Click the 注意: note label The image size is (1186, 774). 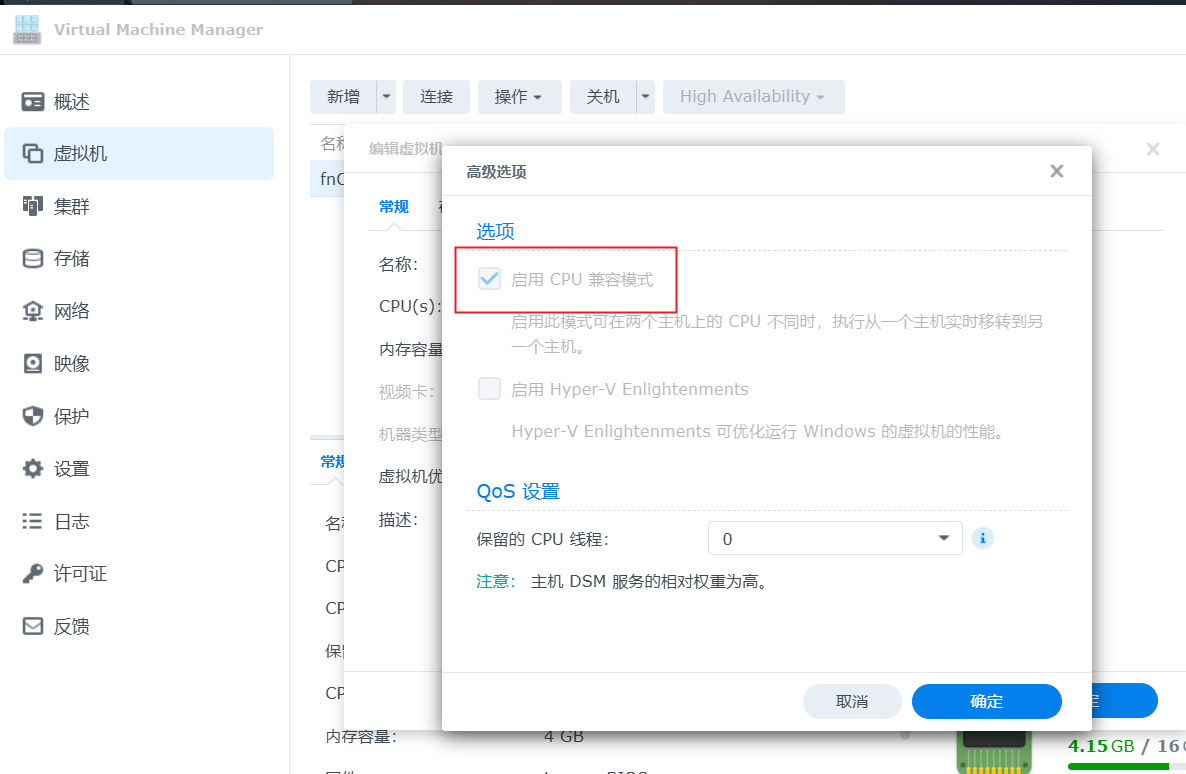pyautogui.click(x=495, y=581)
